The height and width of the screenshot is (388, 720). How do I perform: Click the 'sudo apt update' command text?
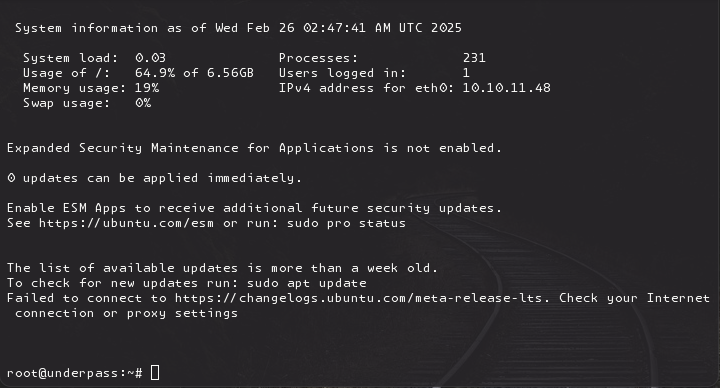[307, 283]
